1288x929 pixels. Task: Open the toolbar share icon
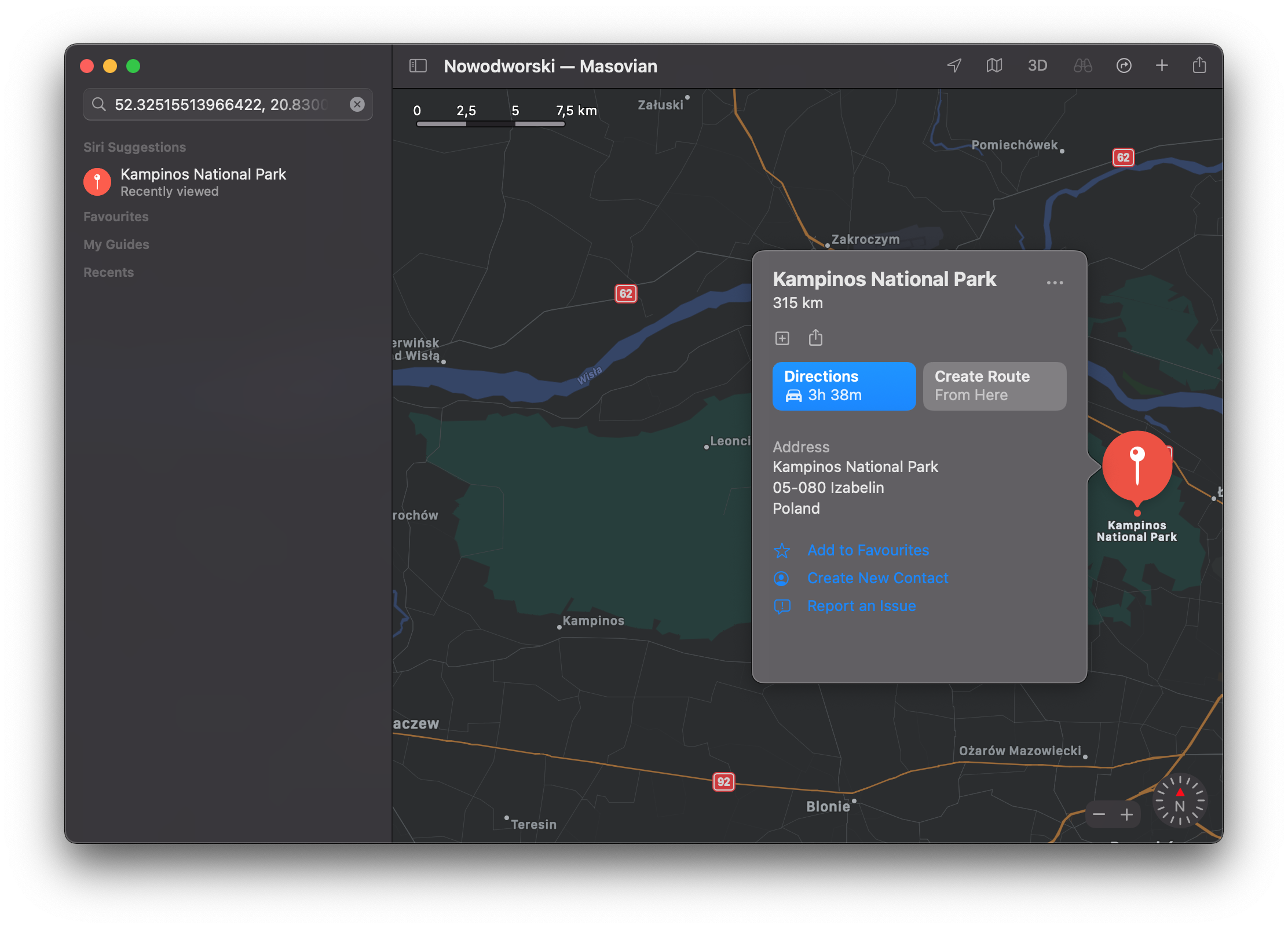(1199, 65)
